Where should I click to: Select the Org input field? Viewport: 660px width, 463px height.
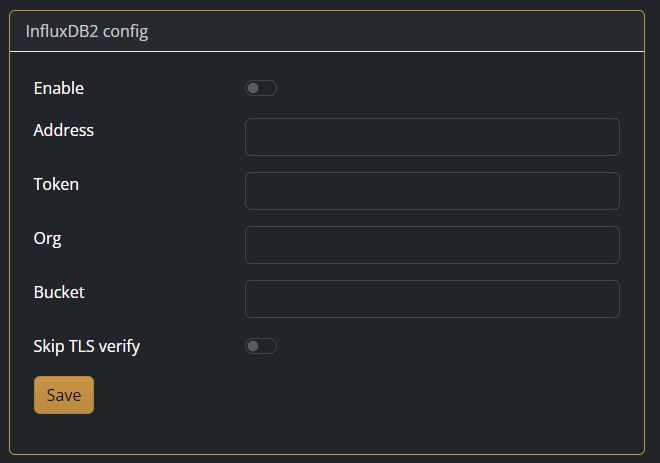click(432, 245)
